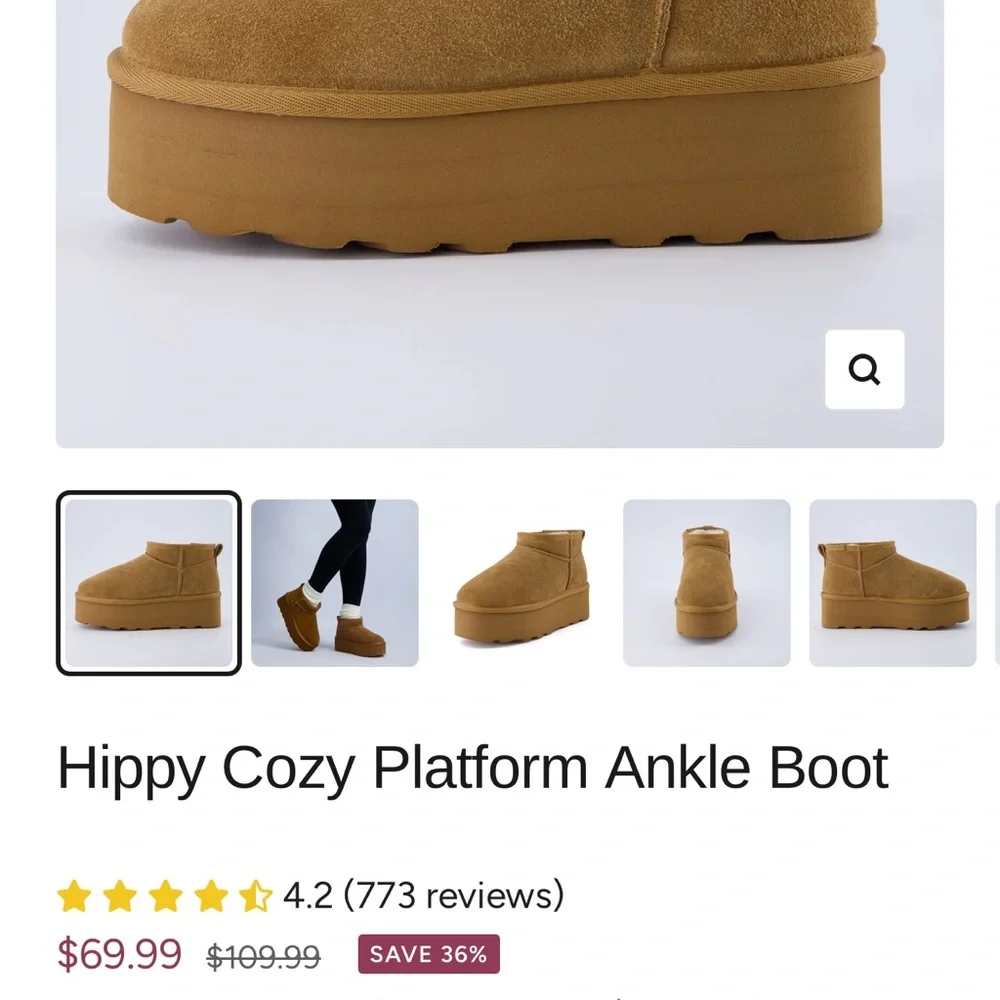
Task: Click the 4.2 rating score
Action: (x=307, y=895)
